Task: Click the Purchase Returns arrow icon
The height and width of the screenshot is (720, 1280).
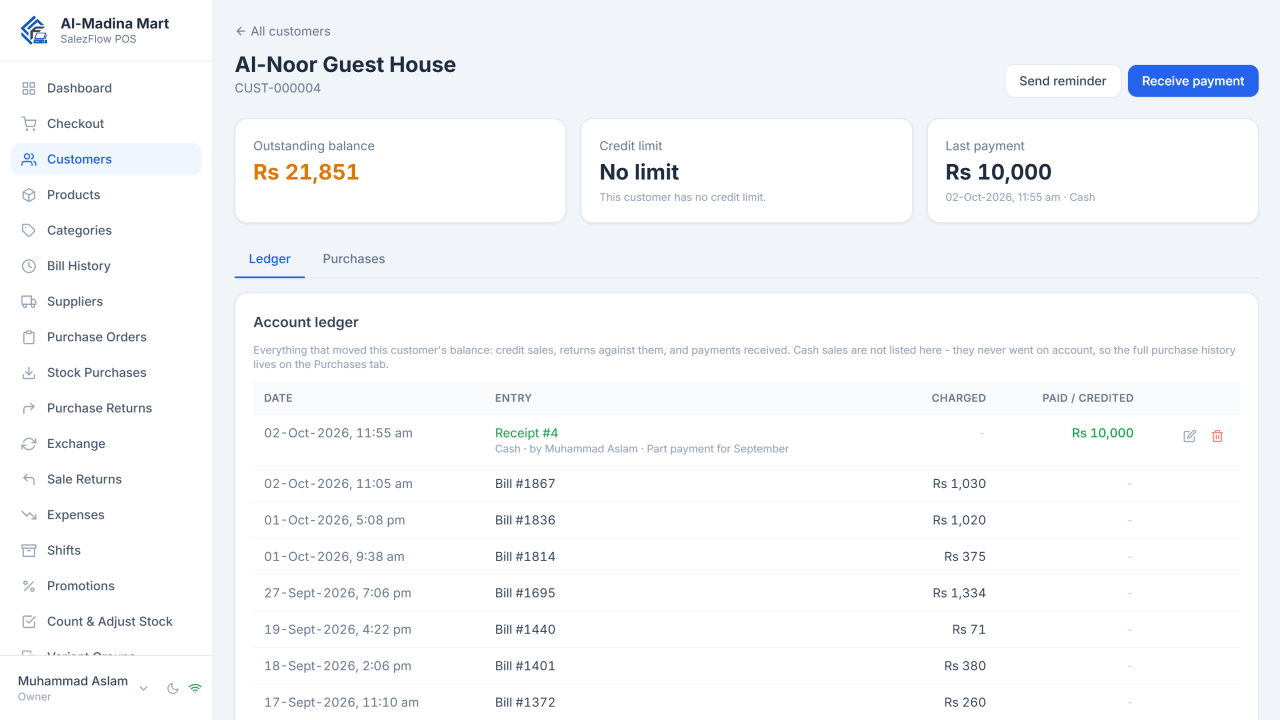Action: pos(29,408)
